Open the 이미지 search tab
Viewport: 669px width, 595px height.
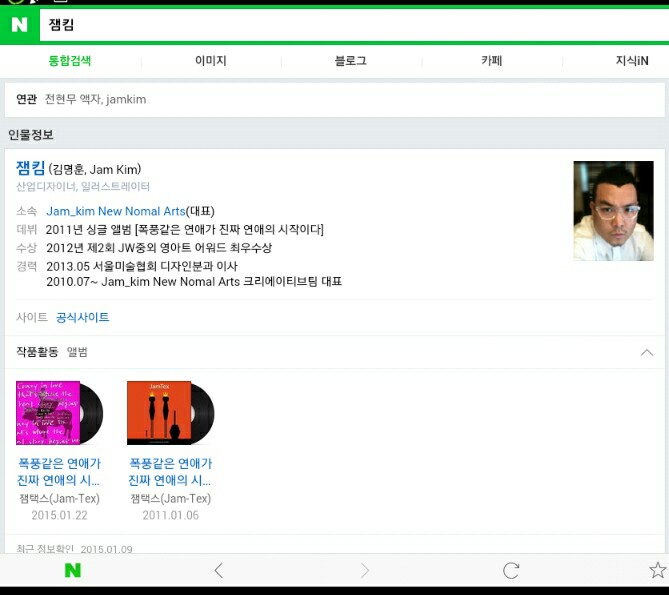coord(211,61)
